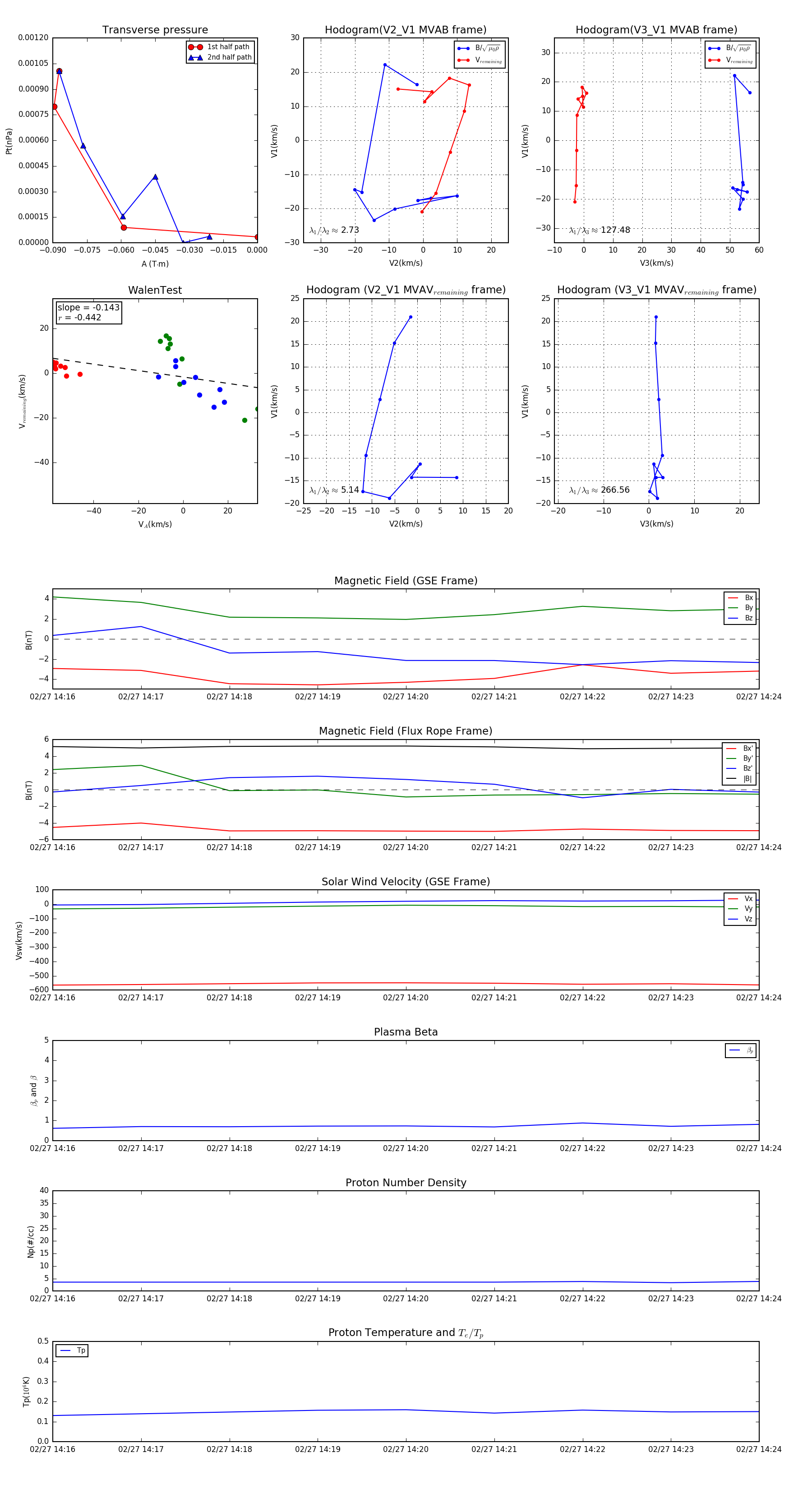Click the "Proton Number Density" title

click(x=406, y=1182)
